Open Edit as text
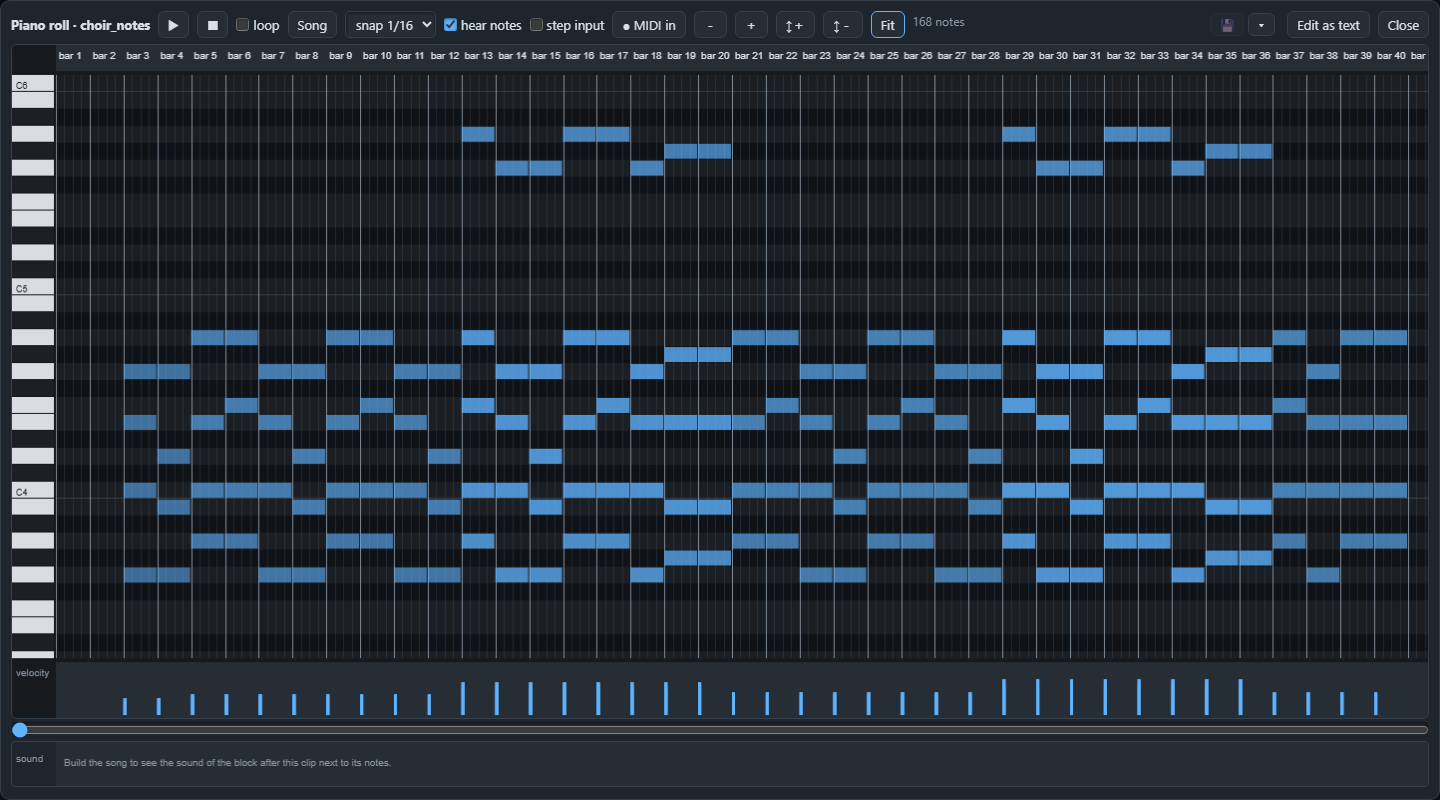This screenshot has height=800, width=1440. (1328, 25)
